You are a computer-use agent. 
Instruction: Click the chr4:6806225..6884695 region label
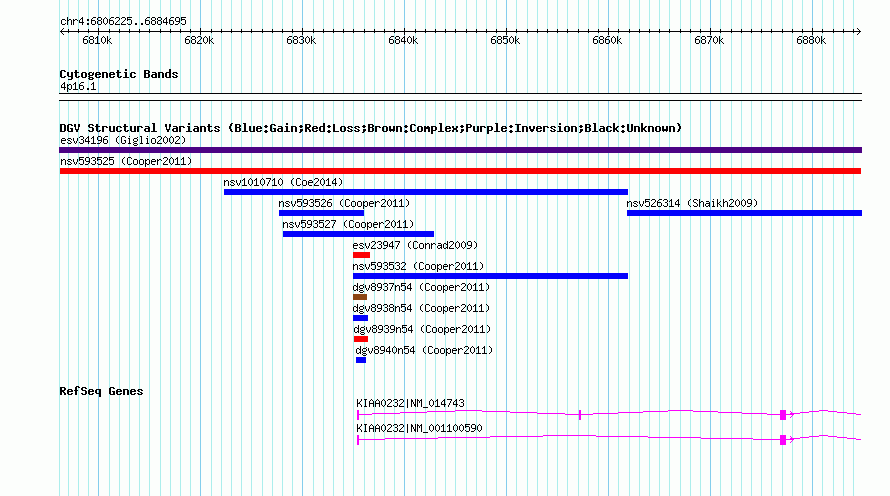[x=123, y=21]
